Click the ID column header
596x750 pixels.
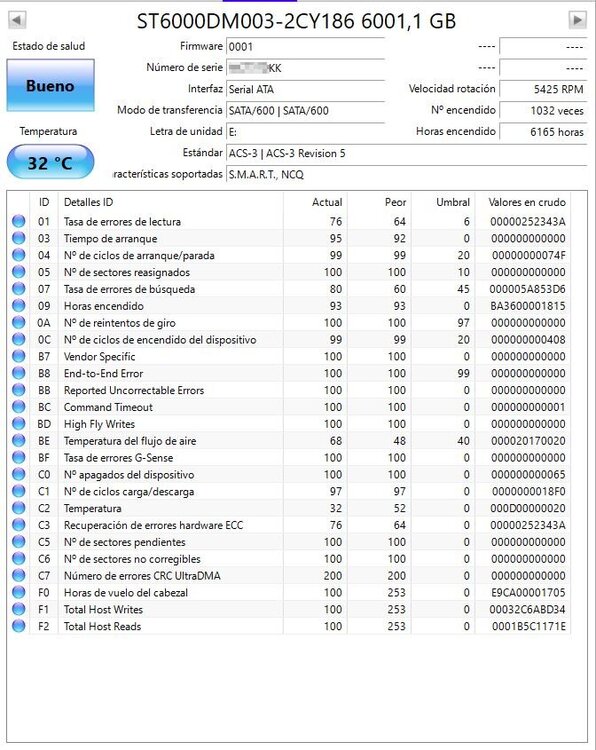click(x=44, y=202)
